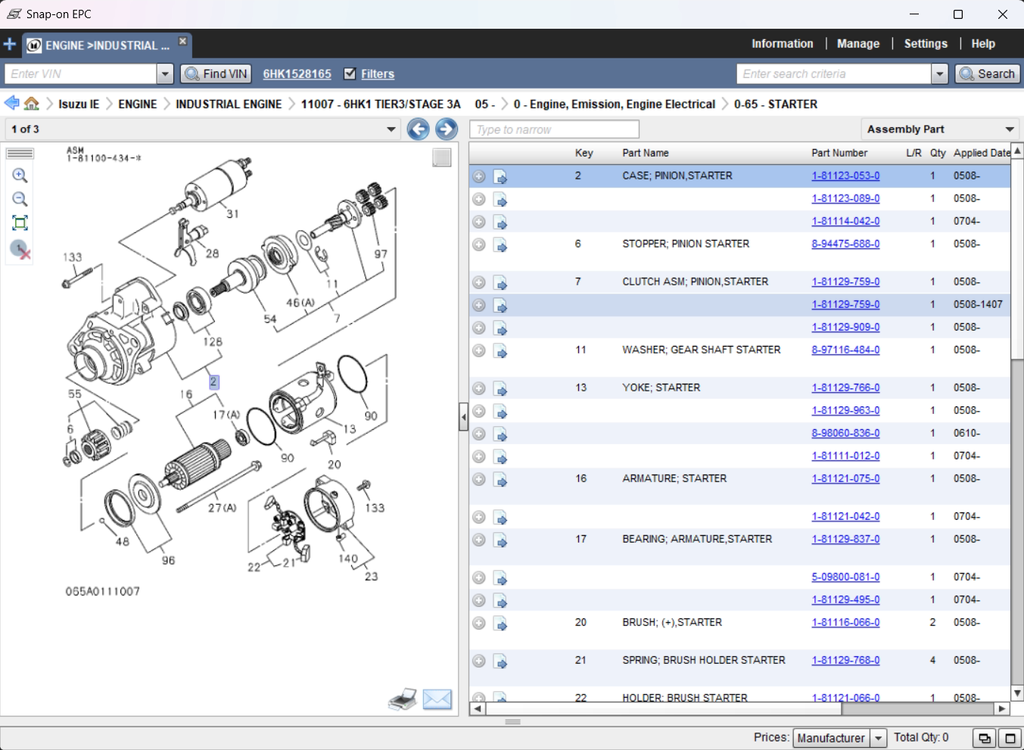This screenshot has height=750, width=1024.
Task: Fit the diagram to the window
Action: point(20,223)
